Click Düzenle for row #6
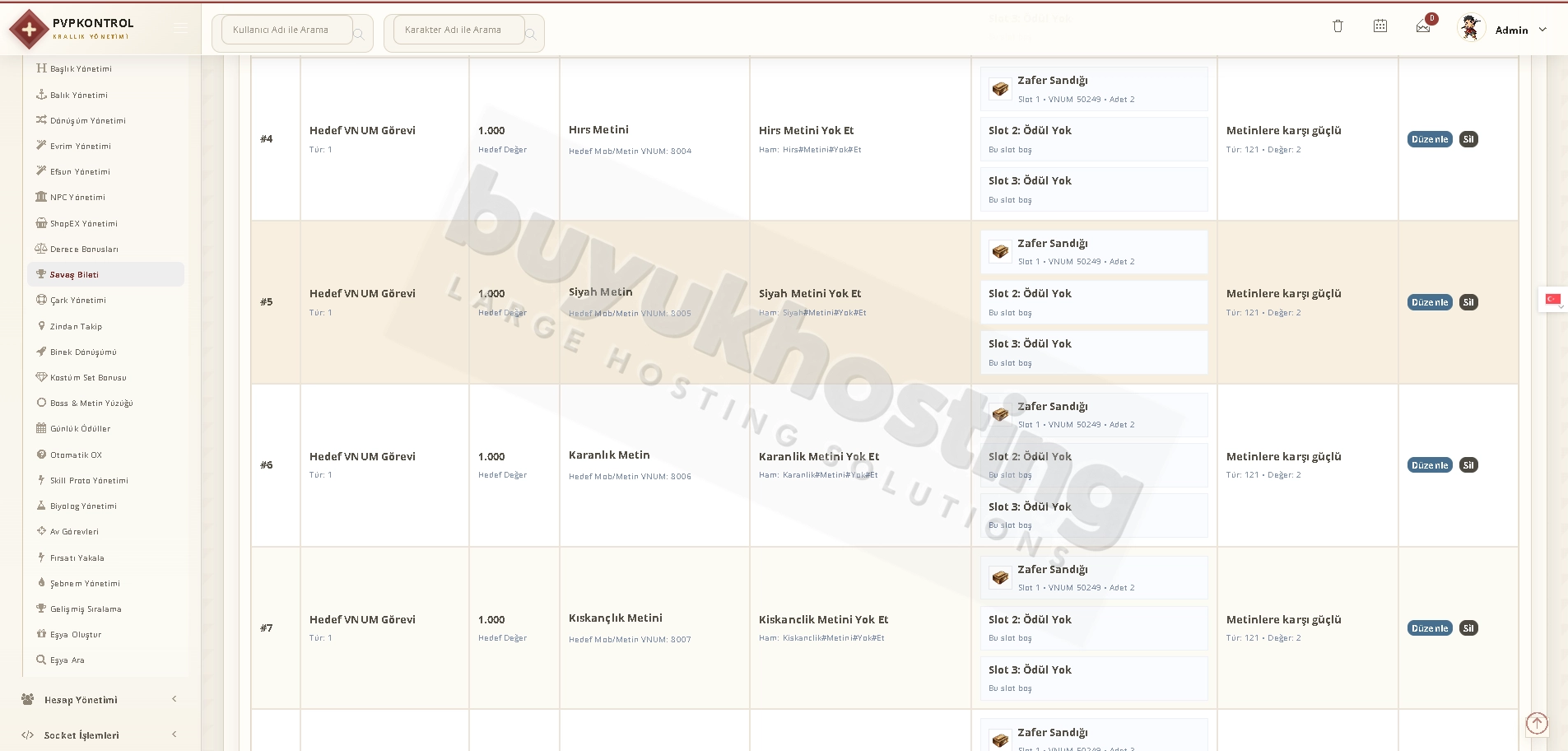Screen dimensions: 1568x751 (1431, 465)
